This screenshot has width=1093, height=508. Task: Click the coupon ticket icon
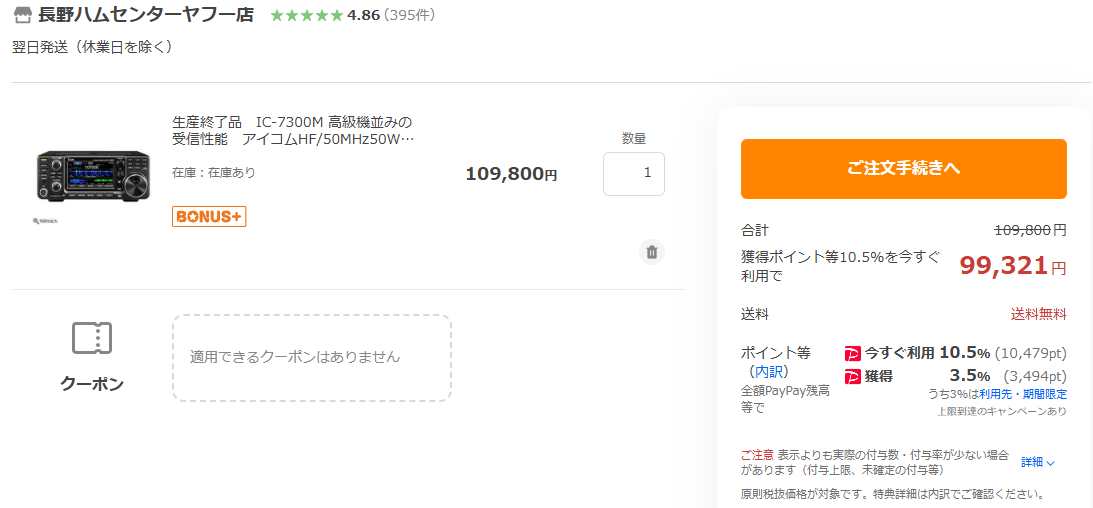tap(92, 338)
